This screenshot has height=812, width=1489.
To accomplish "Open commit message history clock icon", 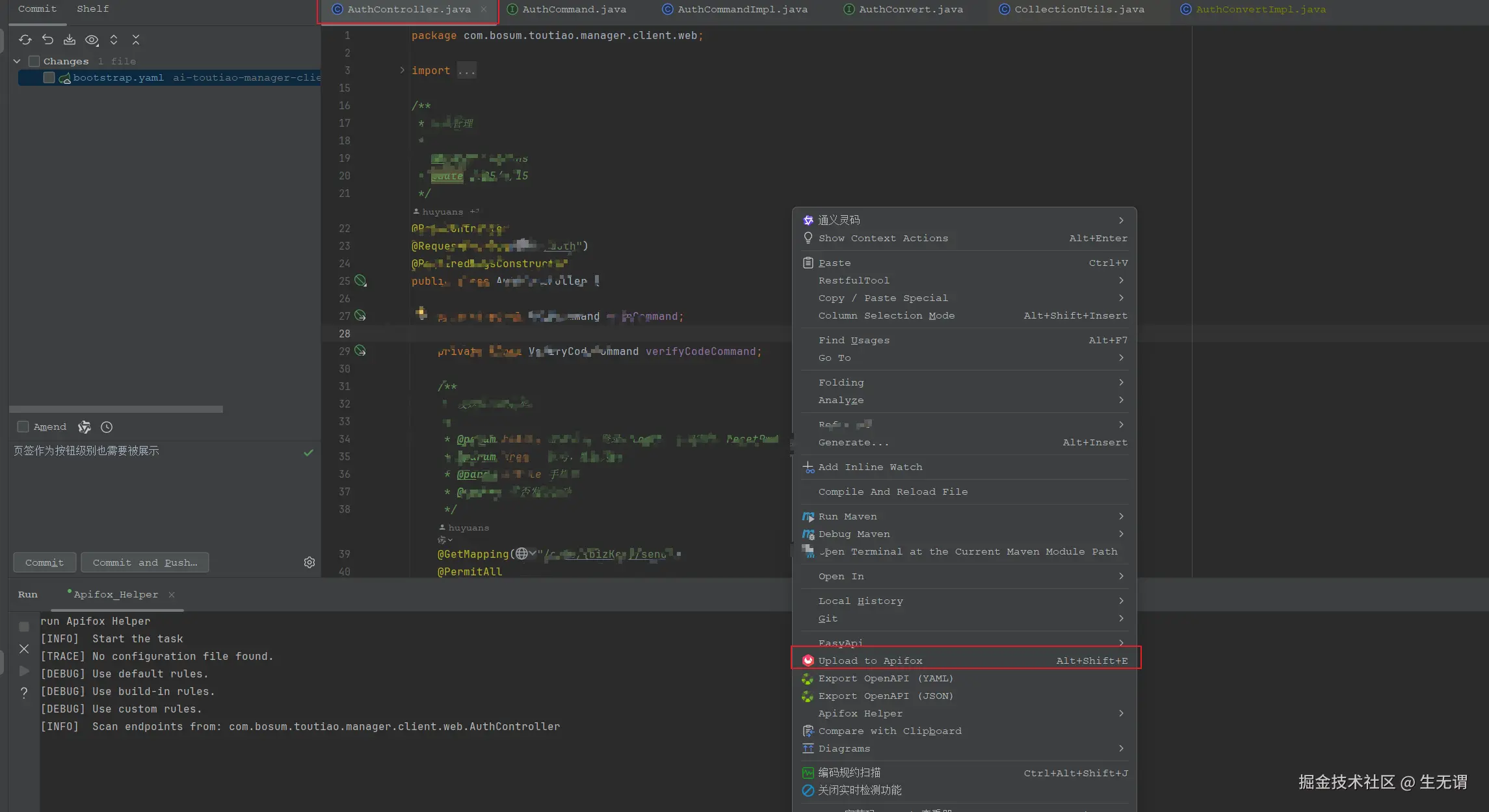I will point(107,427).
